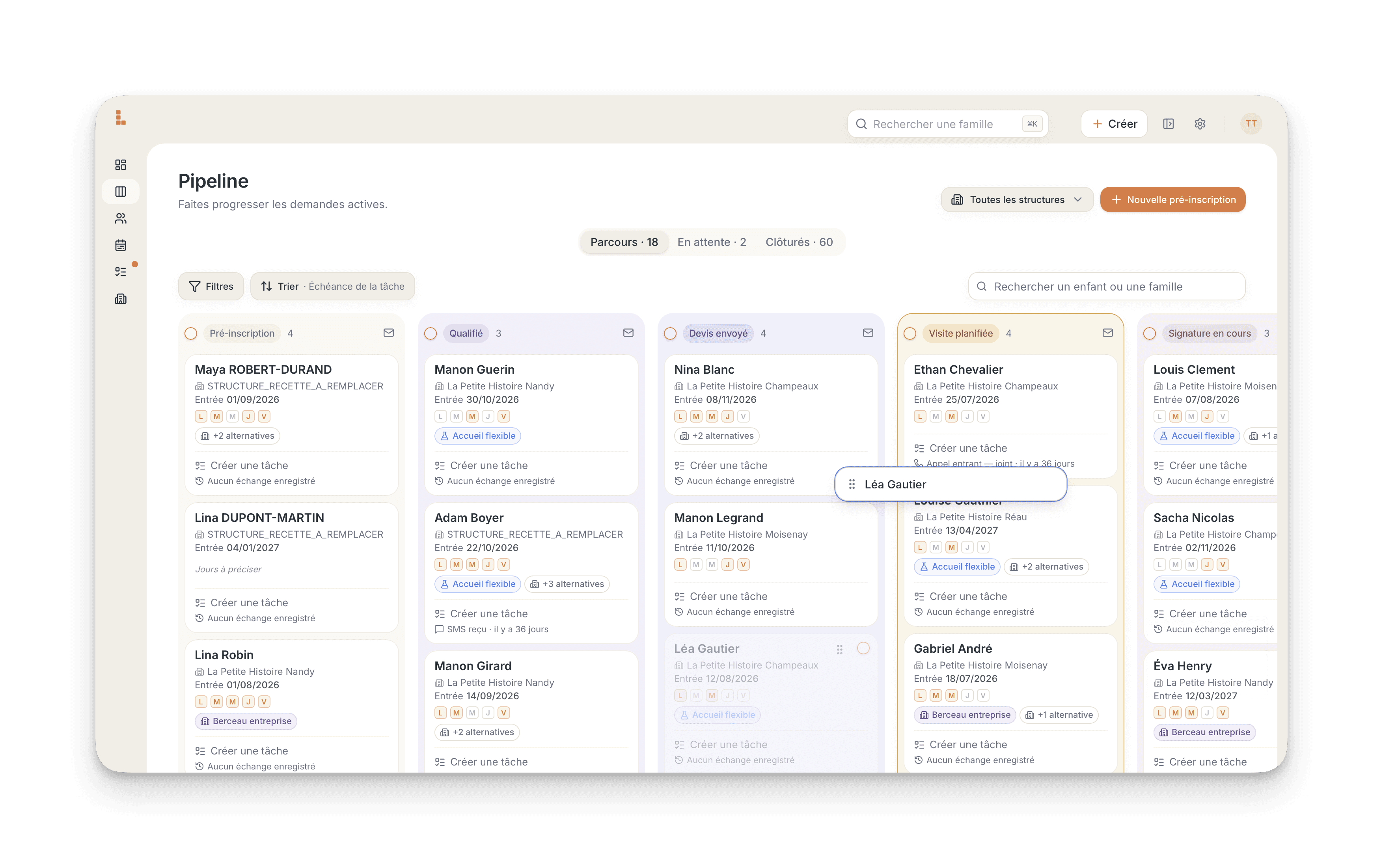Open the Nina Blanc card title
1383x868 pixels.
[x=704, y=370]
